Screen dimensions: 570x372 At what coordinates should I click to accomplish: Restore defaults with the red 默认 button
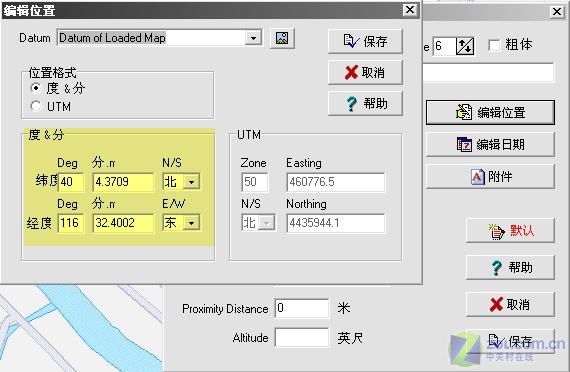click(510, 231)
